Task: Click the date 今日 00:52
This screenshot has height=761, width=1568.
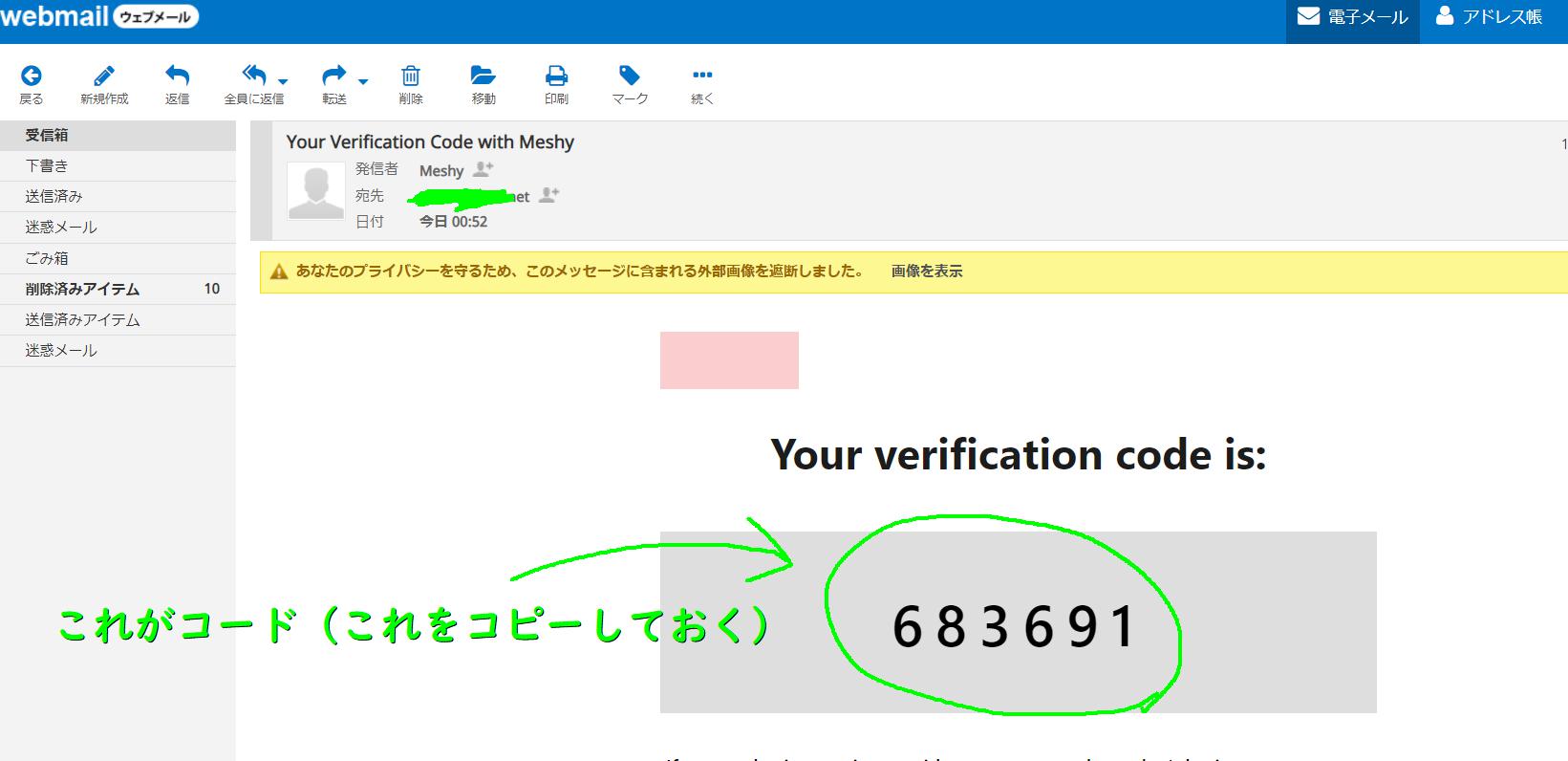Action: (x=453, y=222)
